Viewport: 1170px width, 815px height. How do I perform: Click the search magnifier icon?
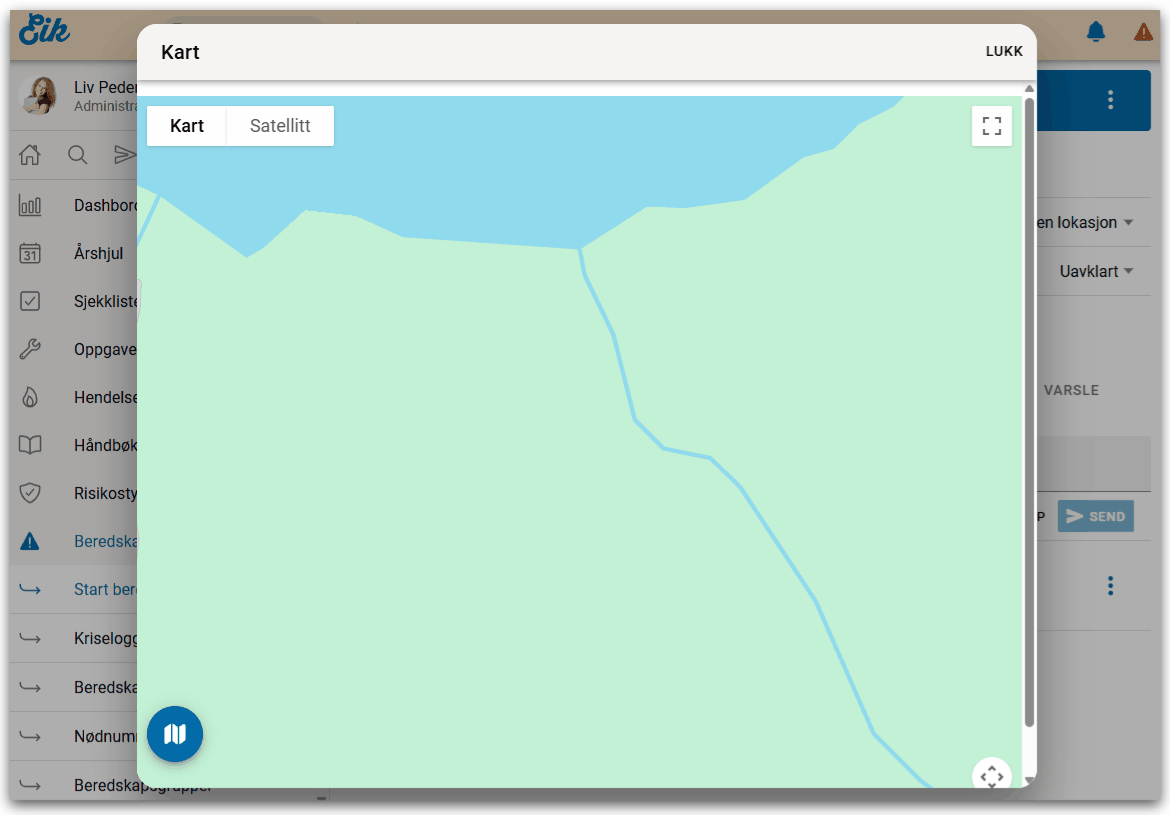tap(77, 154)
